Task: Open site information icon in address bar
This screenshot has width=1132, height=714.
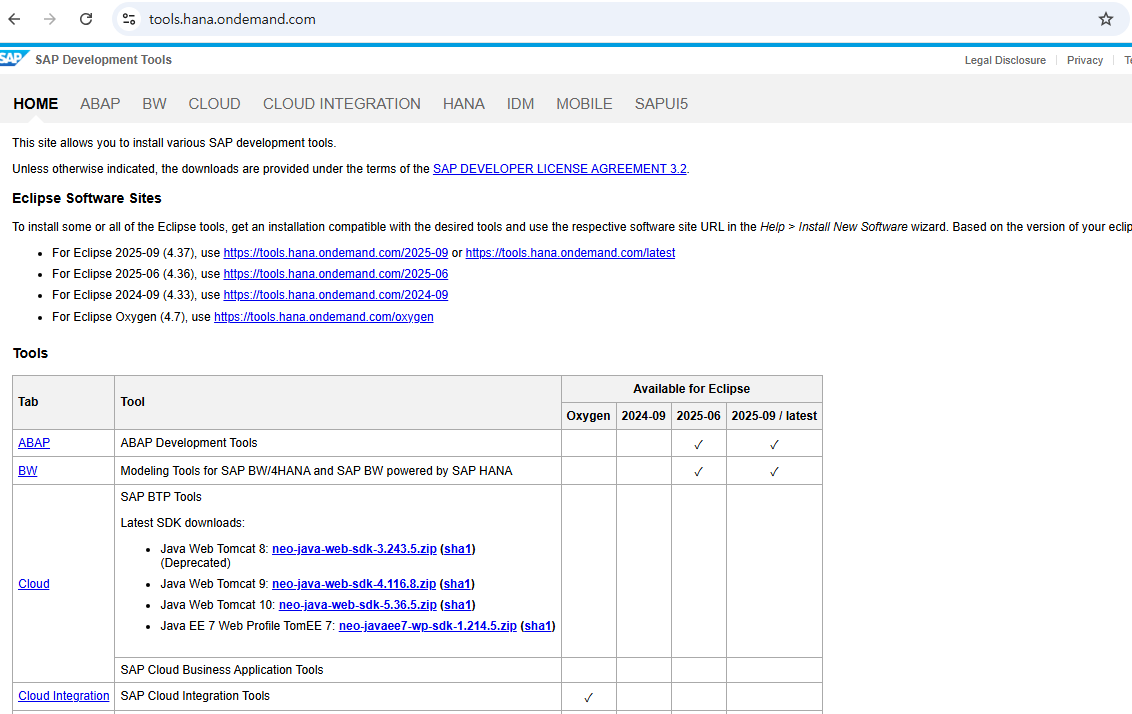Action: tap(129, 19)
